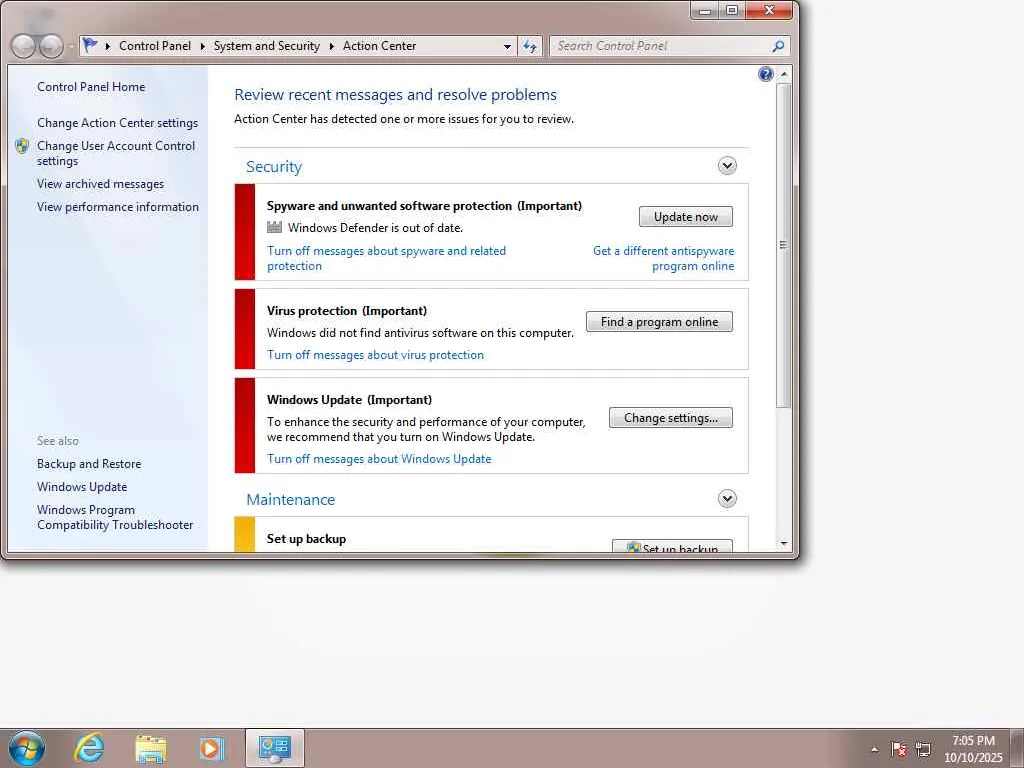
Task: Click the Action Center flag in system tray
Action: 899,749
